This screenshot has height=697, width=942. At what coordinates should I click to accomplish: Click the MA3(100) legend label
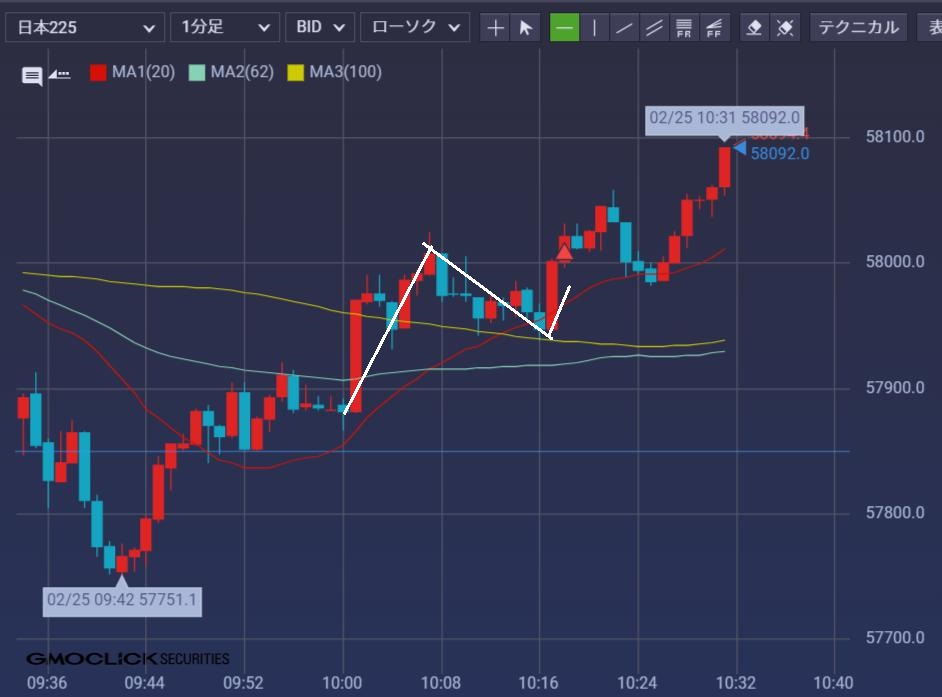click(345, 72)
